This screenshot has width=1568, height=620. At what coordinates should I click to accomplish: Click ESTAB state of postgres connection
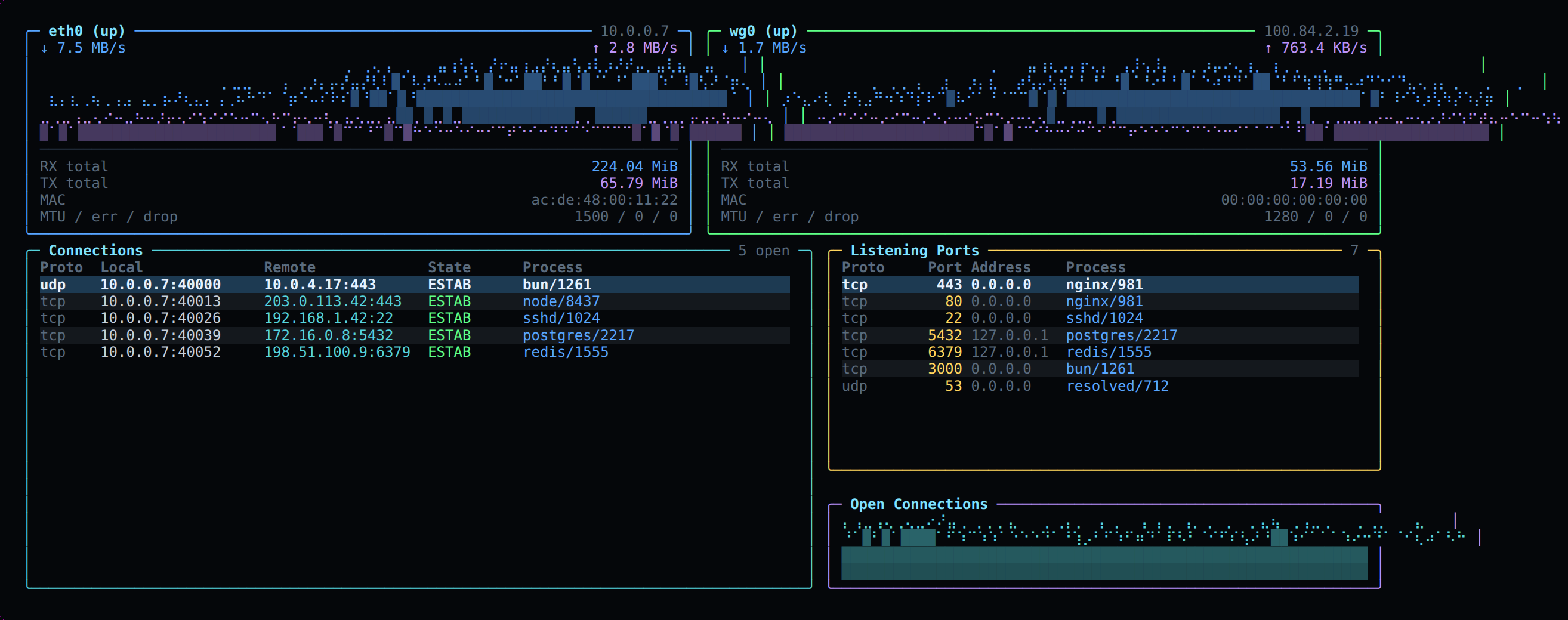pyautogui.click(x=449, y=335)
